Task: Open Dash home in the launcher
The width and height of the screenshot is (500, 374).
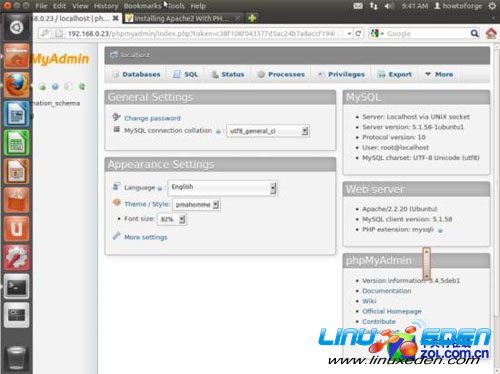Action: pyautogui.click(x=16, y=28)
